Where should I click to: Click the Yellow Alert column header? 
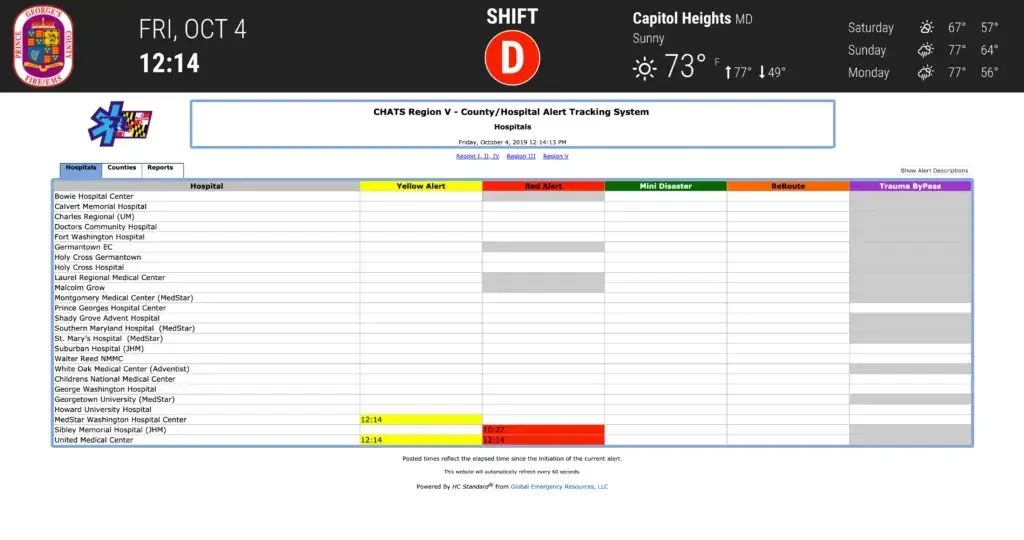(421, 186)
